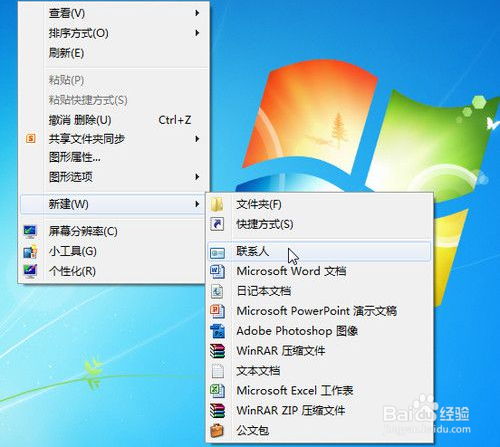The width and height of the screenshot is (500, 447).
Task: Create a new 公文包
Action: coord(319,430)
